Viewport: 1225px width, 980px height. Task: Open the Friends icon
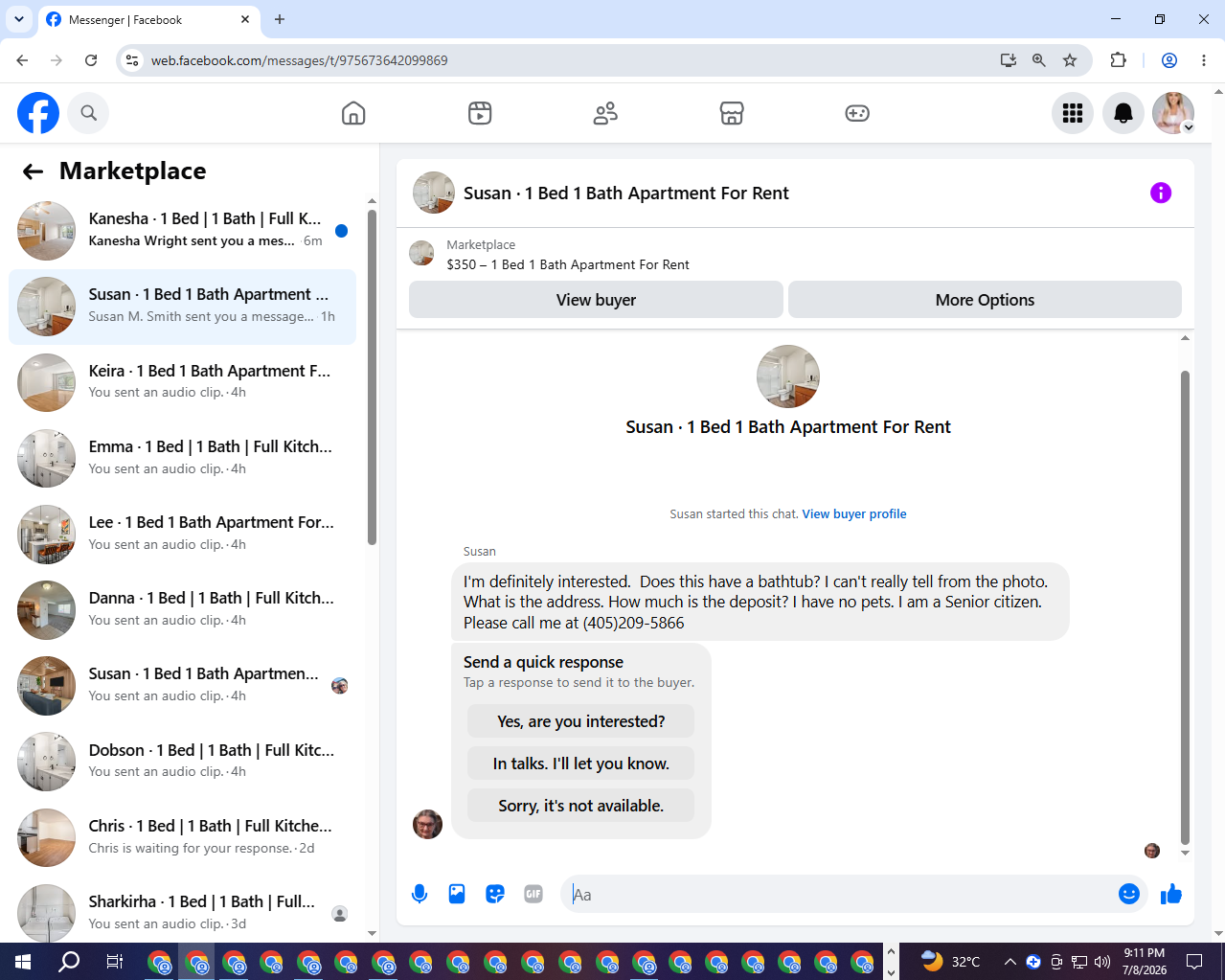pos(605,113)
